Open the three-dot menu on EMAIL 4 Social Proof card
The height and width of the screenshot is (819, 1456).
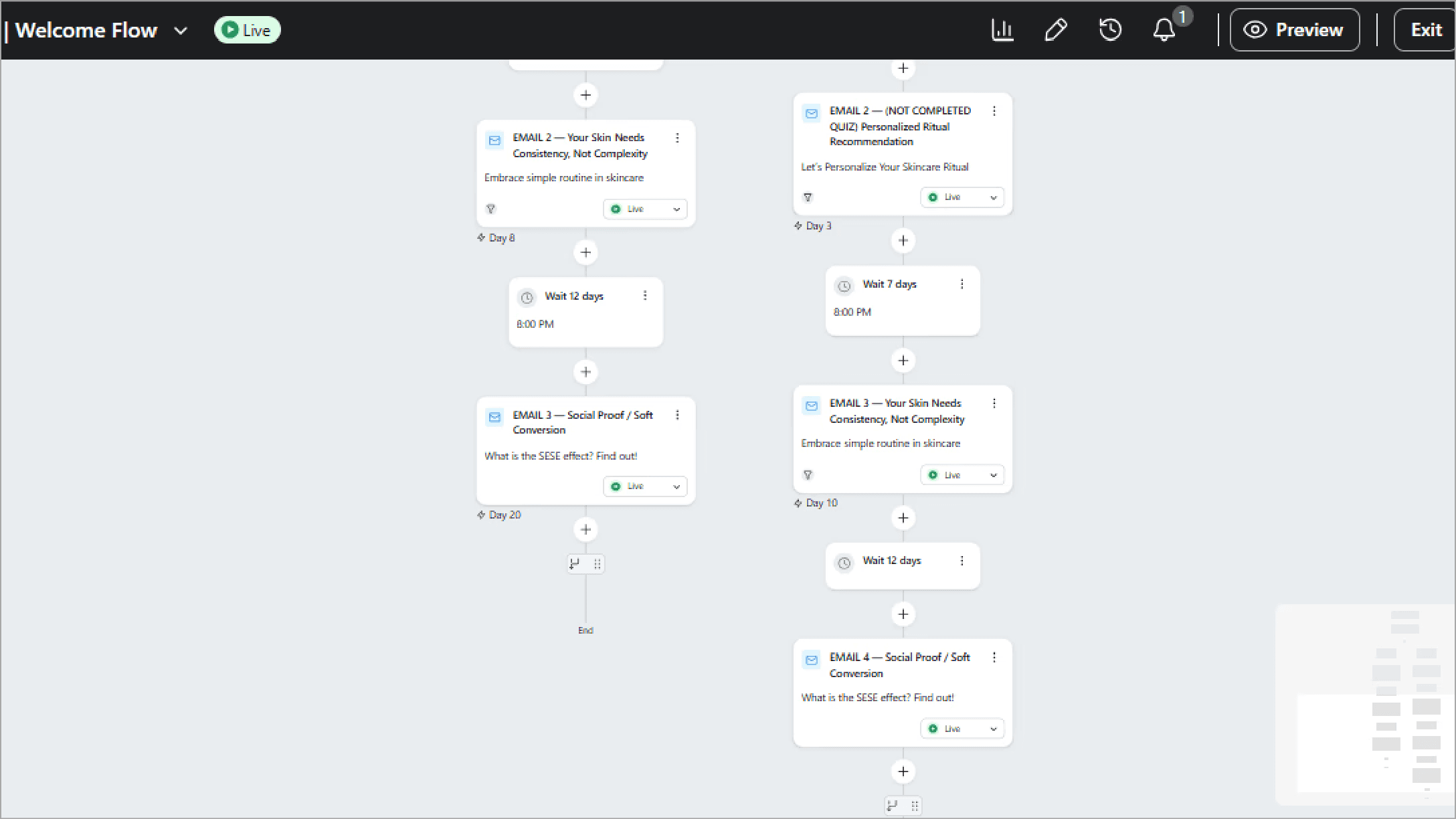click(x=994, y=658)
